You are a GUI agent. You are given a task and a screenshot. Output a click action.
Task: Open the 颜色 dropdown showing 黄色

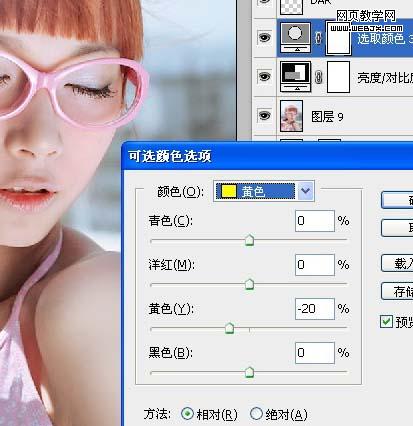264,191
